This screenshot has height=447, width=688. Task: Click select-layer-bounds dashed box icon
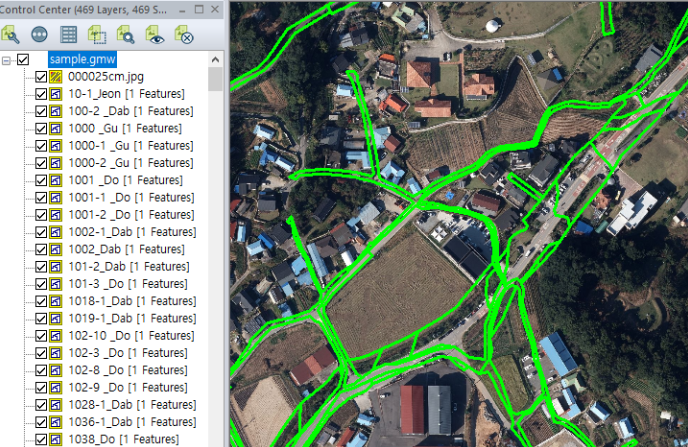(x=97, y=35)
